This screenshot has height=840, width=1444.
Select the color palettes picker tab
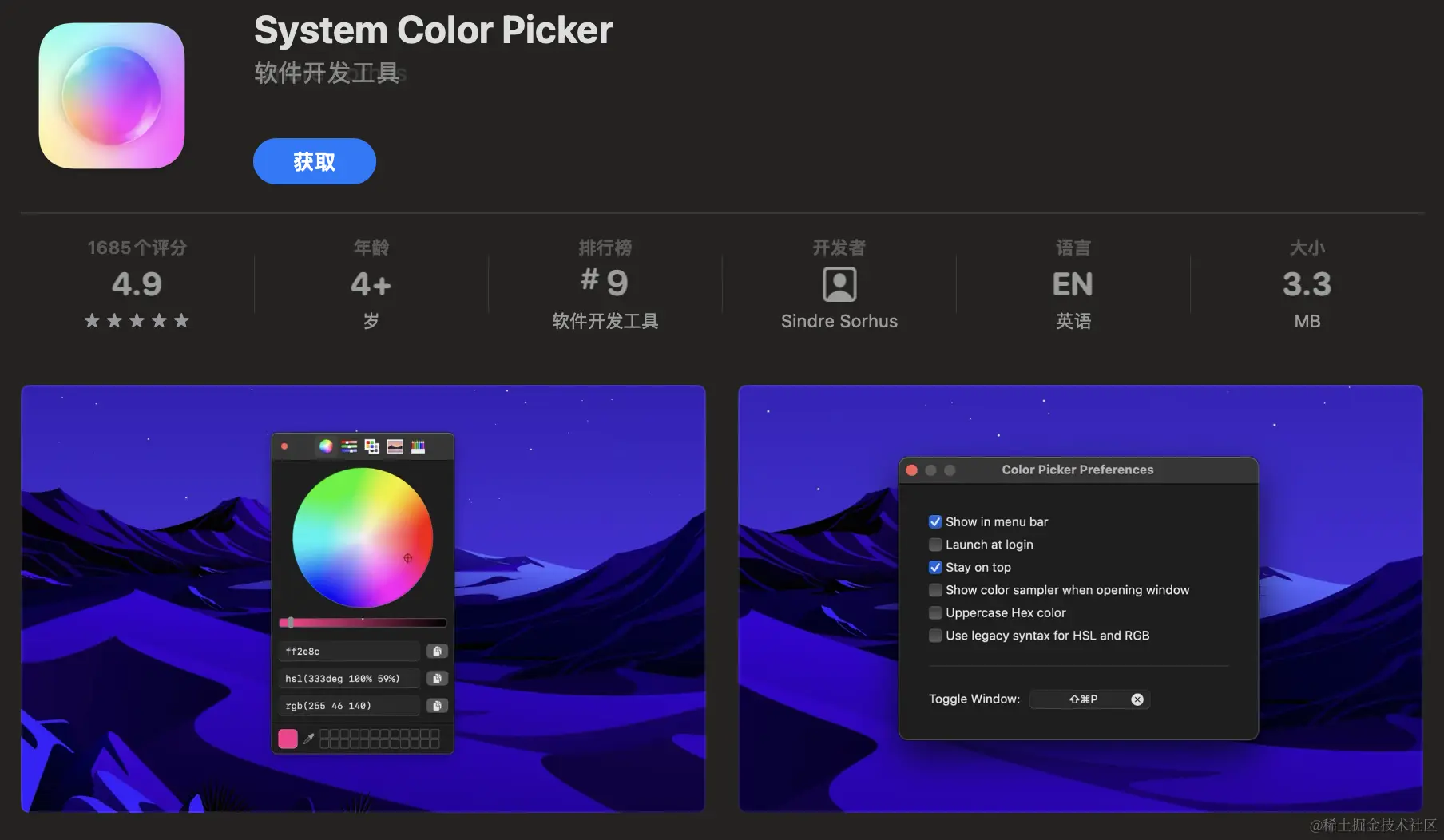371,446
